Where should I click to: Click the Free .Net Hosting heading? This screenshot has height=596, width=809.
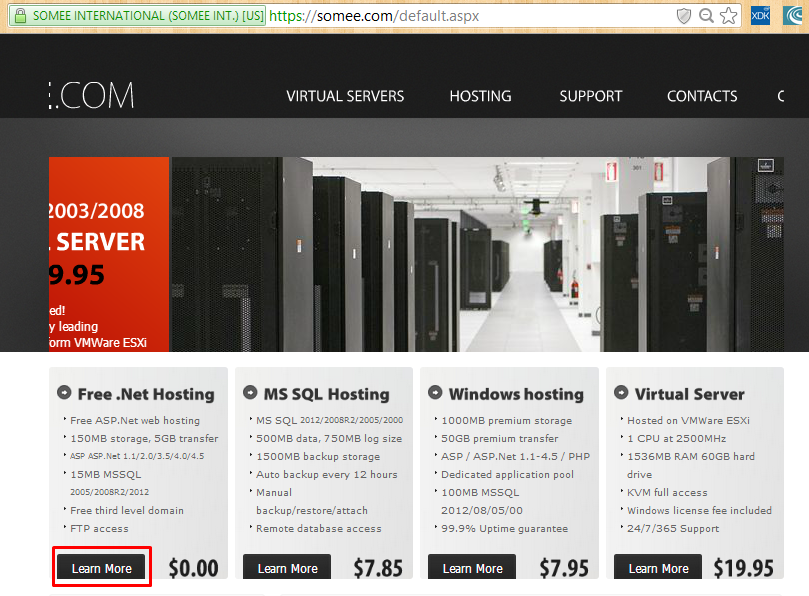click(x=146, y=394)
